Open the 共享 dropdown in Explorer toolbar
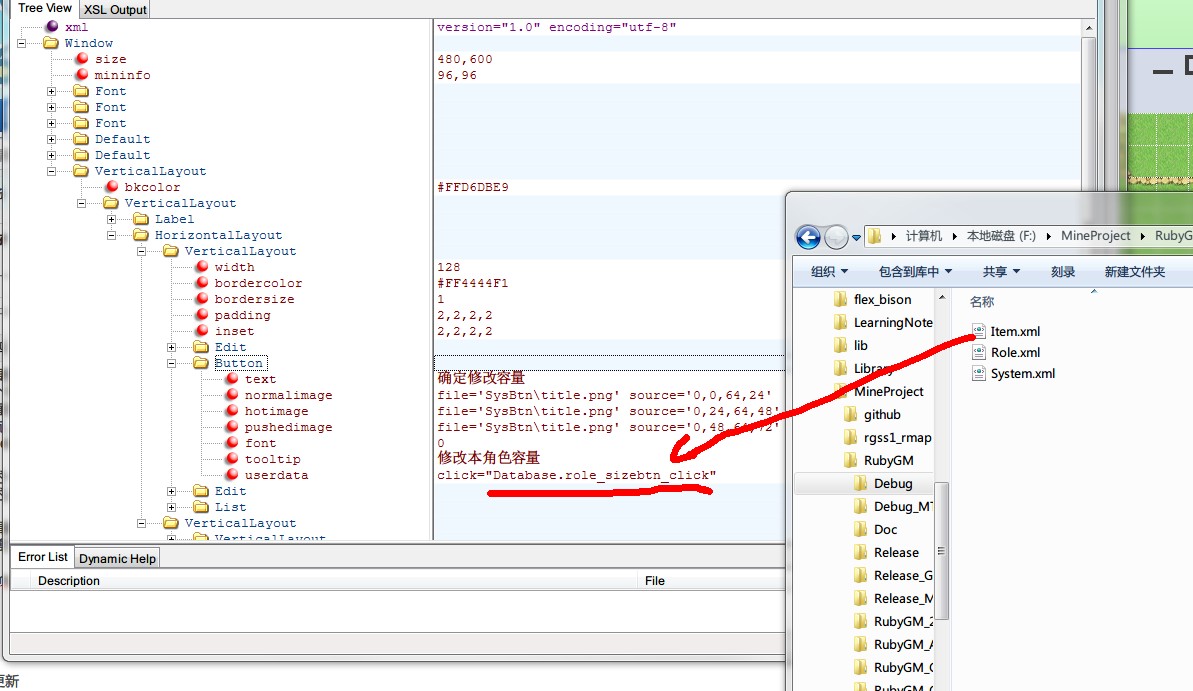Viewport: 1193px width, 691px height. [x=1001, y=272]
